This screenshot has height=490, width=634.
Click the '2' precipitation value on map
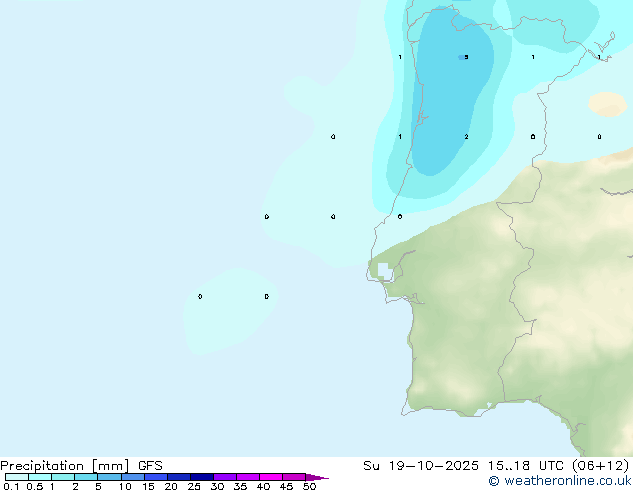click(466, 137)
